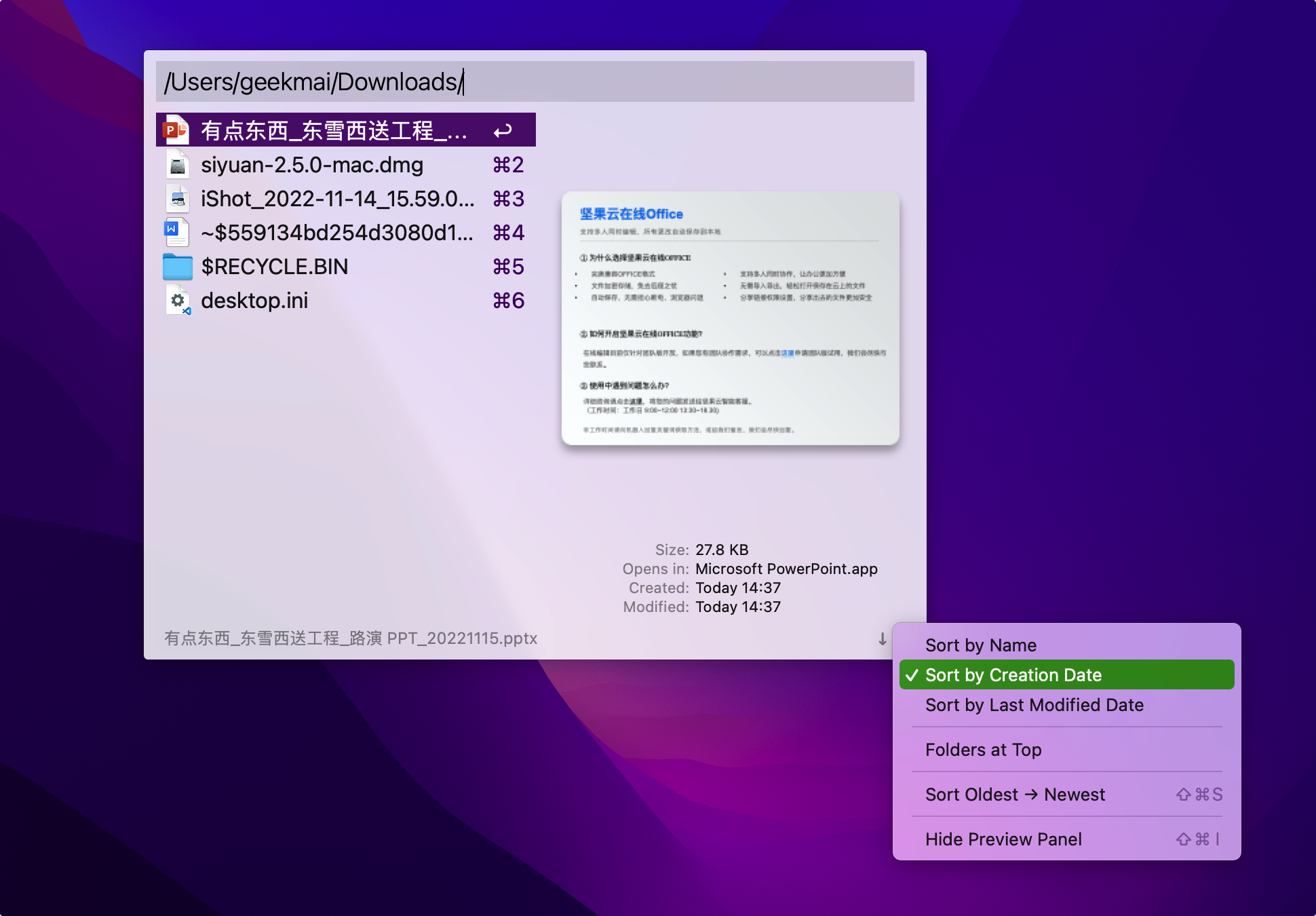1316x916 pixels.
Task: Click the Word document icon for ~$559134bd254d3080d1
Action: pos(176,233)
